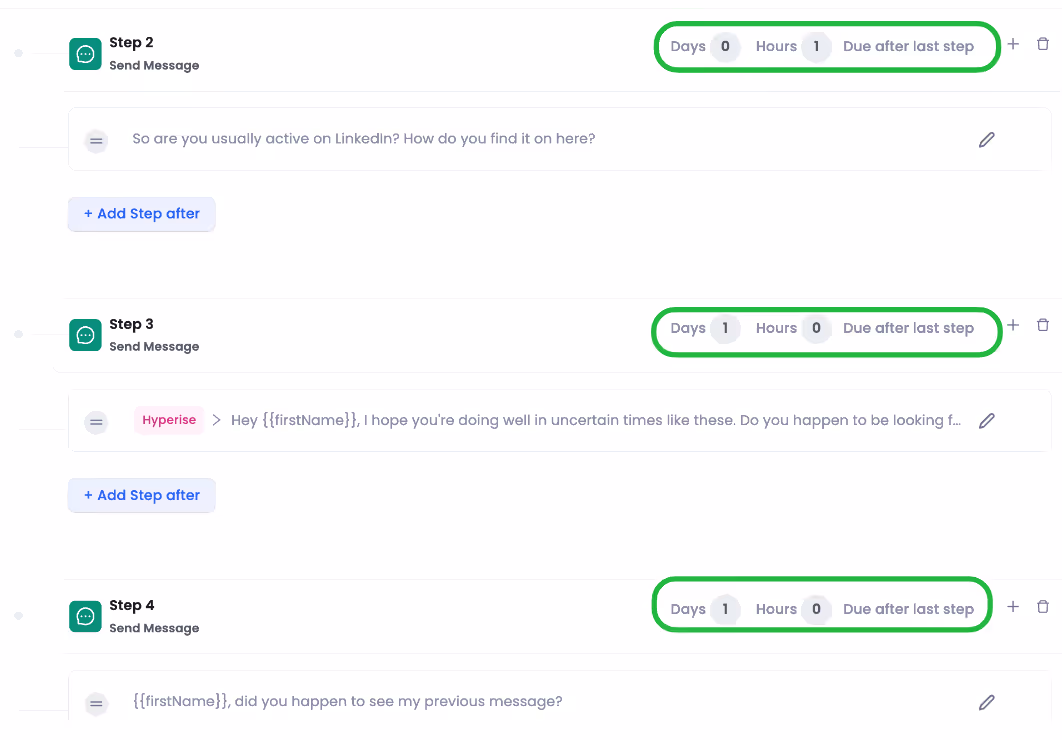Edit the LinkedIn question message with the pencil icon

pos(986,139)
